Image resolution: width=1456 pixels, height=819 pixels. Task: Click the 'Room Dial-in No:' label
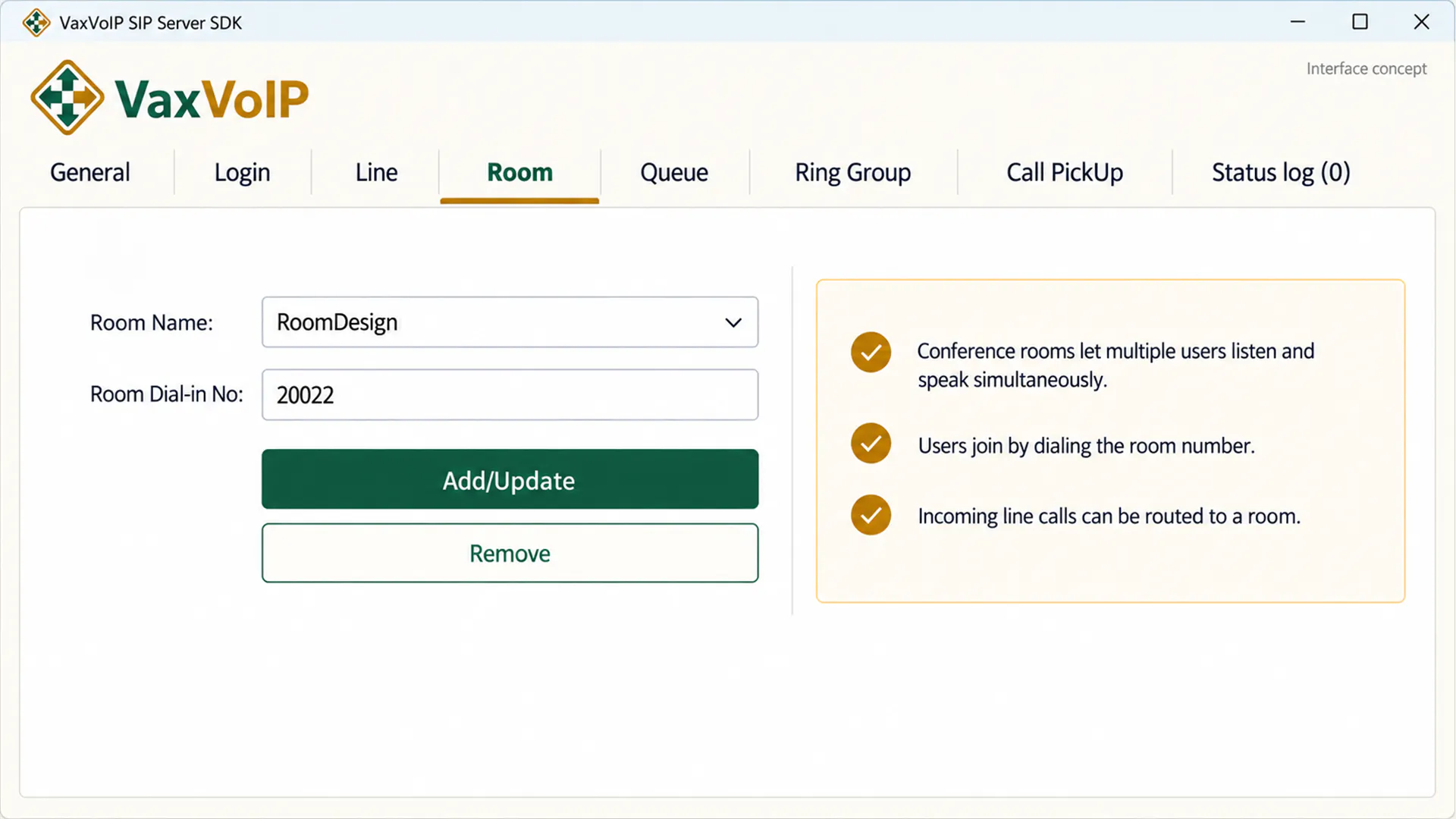[x=167, y=394]
